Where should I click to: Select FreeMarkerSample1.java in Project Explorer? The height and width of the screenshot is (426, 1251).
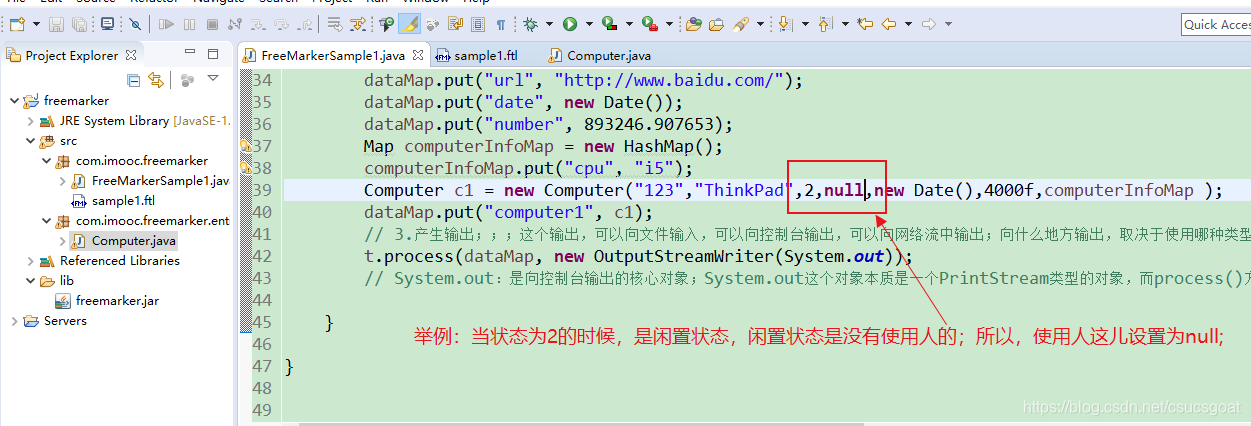[150, 181]
